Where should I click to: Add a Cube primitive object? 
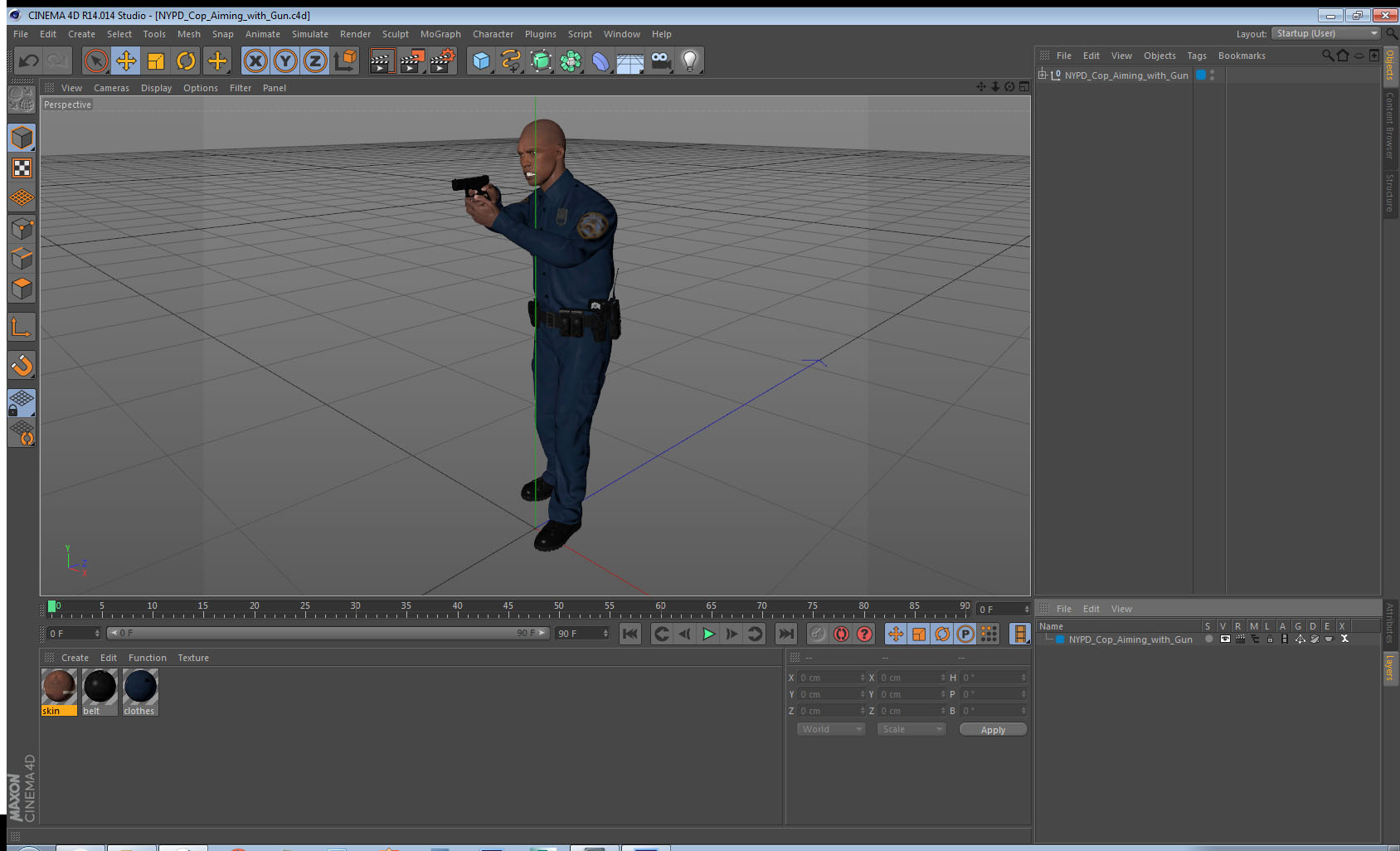pyautogui.click(x=481, y=61)
